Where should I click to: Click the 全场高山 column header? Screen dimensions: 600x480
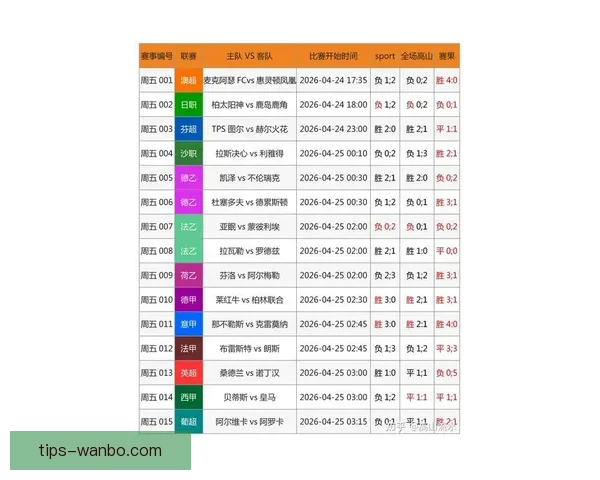417,56
